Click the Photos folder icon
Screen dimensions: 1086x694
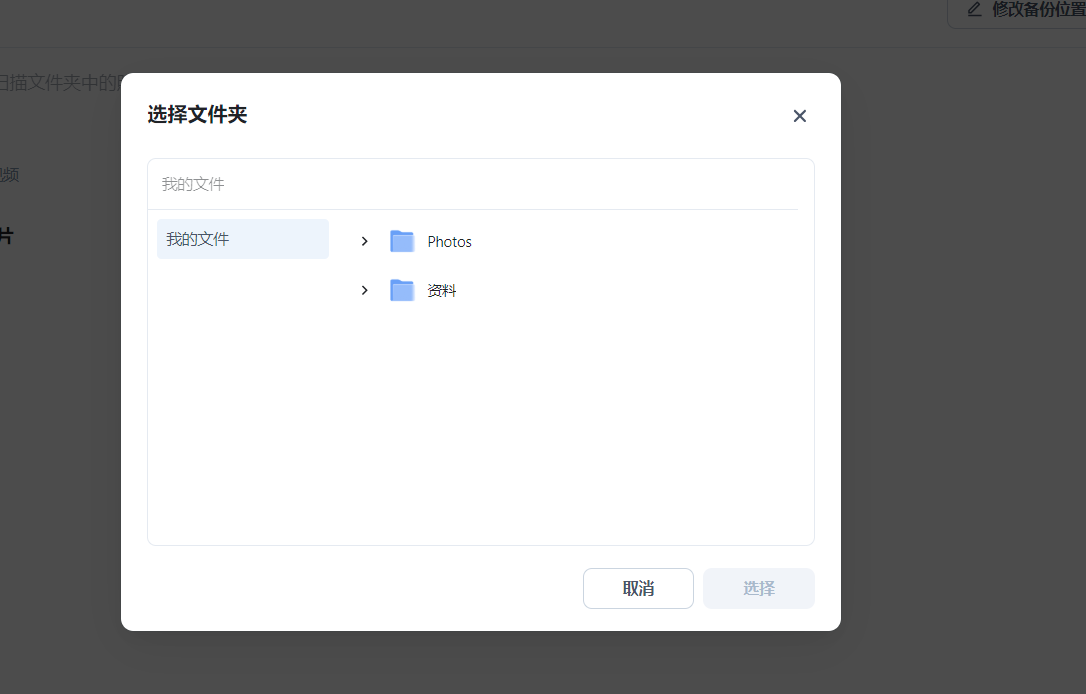402,241
